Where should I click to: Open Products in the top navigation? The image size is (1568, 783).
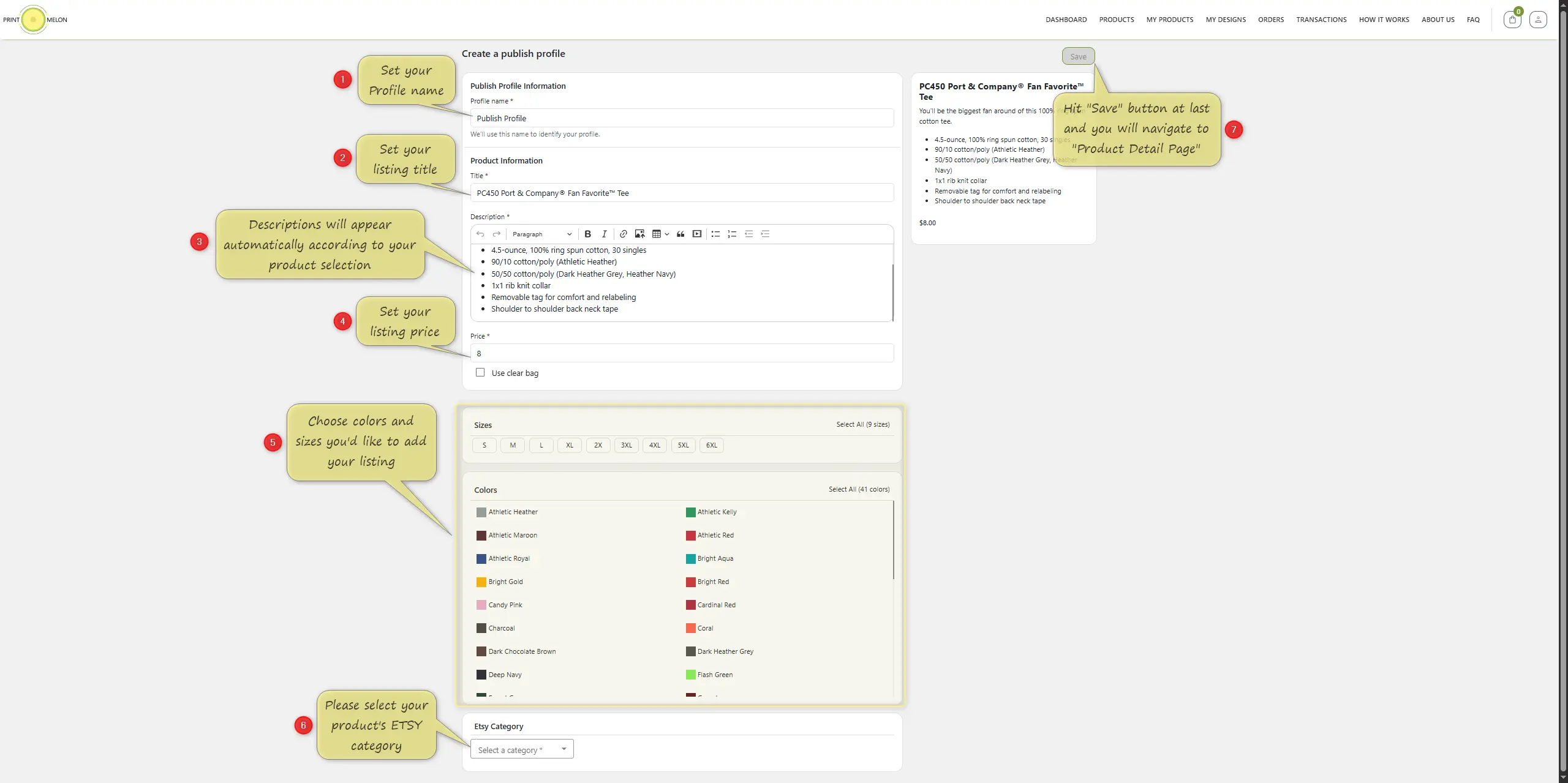click(1117, 20)
